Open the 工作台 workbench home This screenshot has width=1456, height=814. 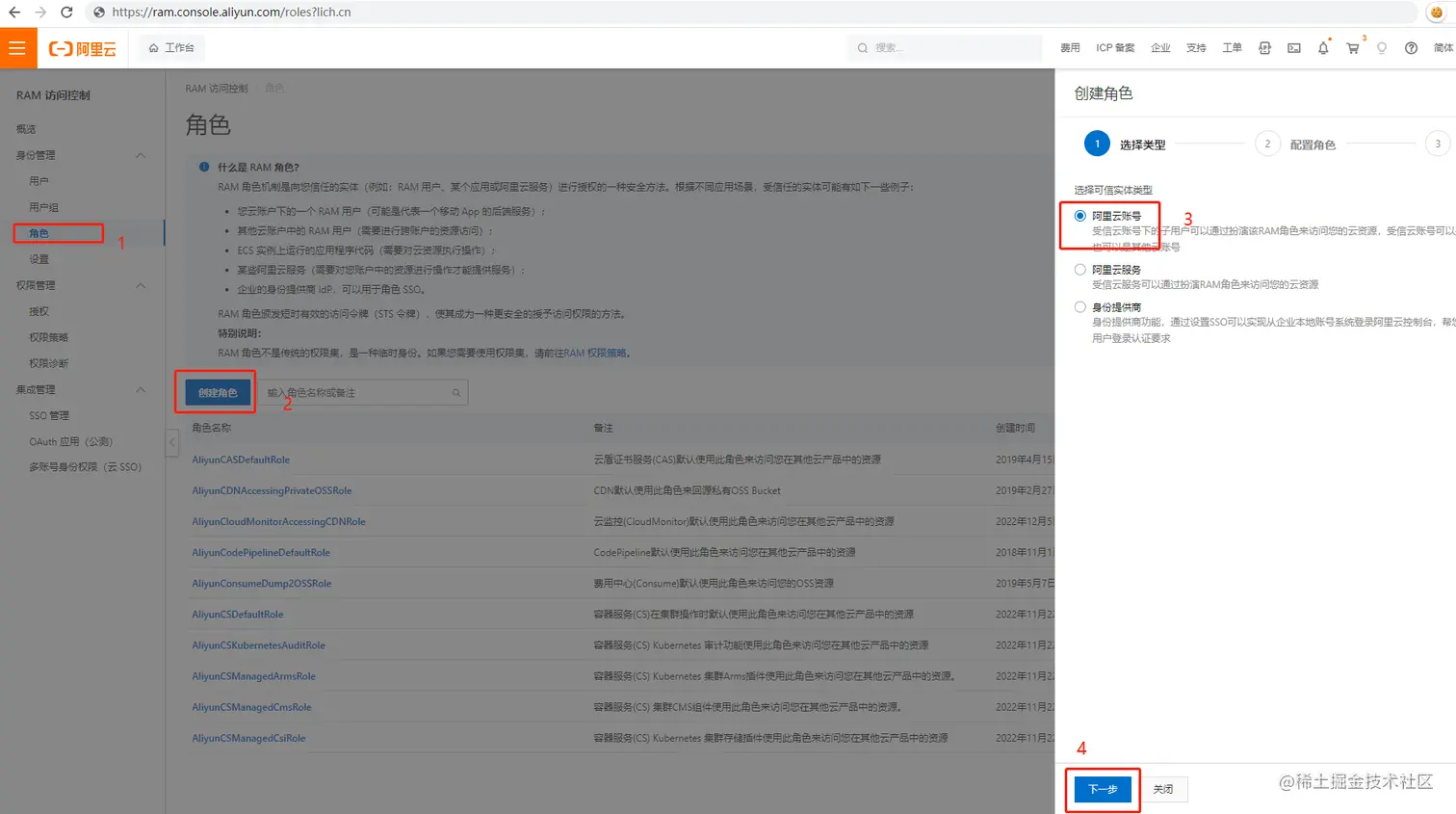[171, 47]
